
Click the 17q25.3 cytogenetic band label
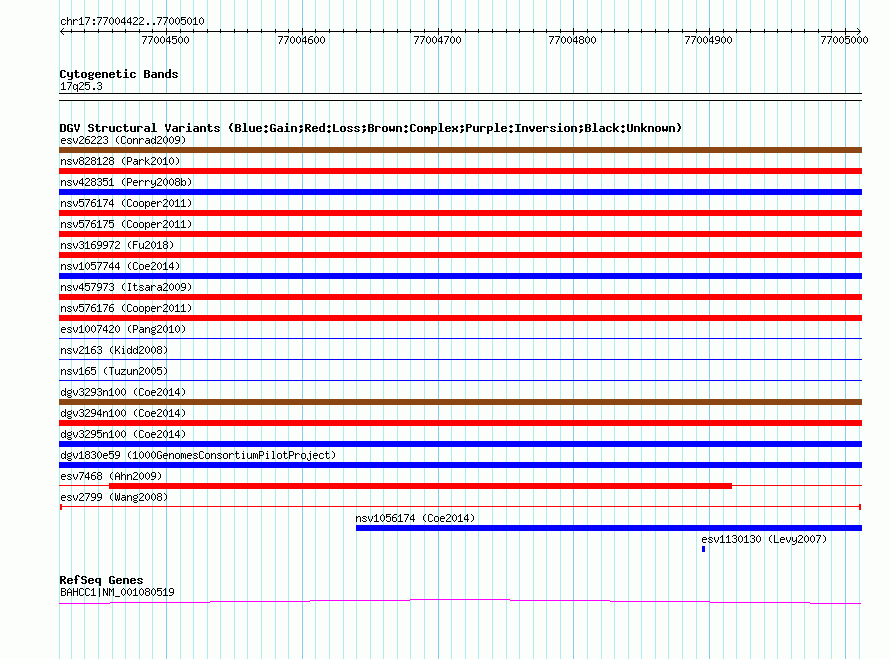pyautogui.click(x=81, y=86)
